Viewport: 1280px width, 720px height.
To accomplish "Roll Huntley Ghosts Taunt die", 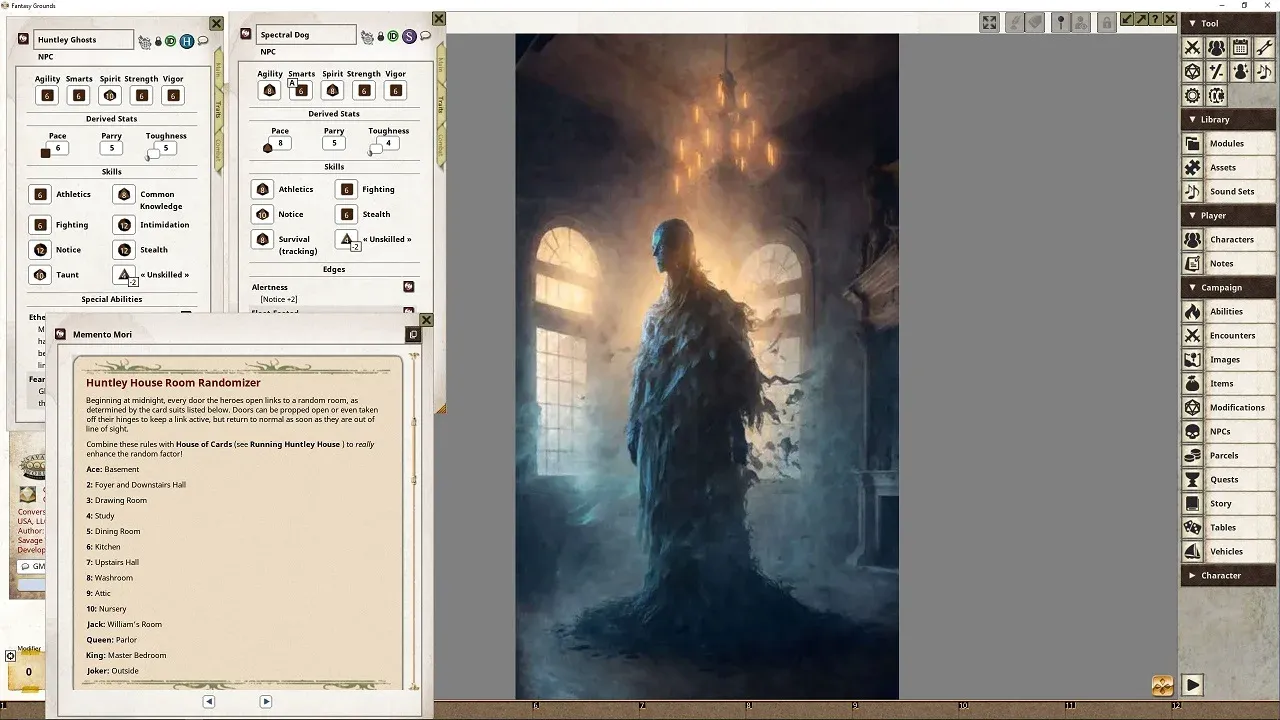I will [x=40, y=275].
